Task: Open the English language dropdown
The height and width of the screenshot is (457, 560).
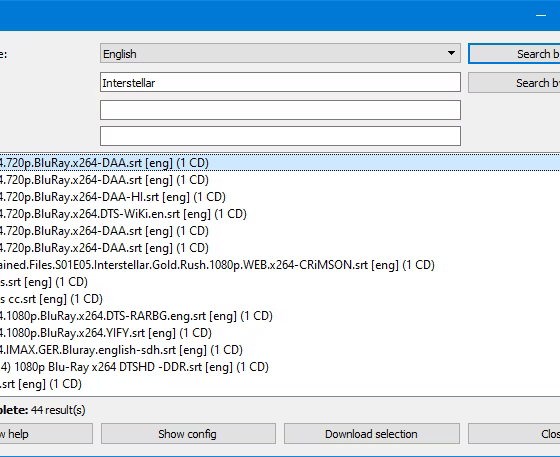Action: tap(280, 54)
